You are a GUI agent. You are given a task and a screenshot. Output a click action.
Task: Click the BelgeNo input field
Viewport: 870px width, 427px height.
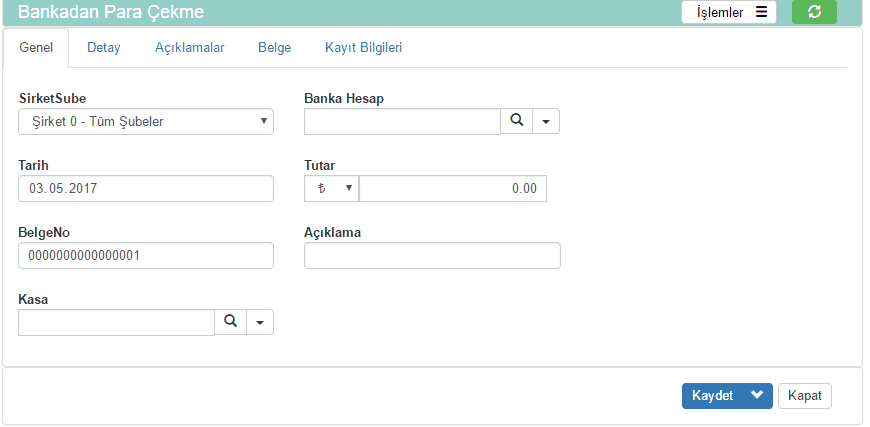pyautogui.click(x=146, y=255)
